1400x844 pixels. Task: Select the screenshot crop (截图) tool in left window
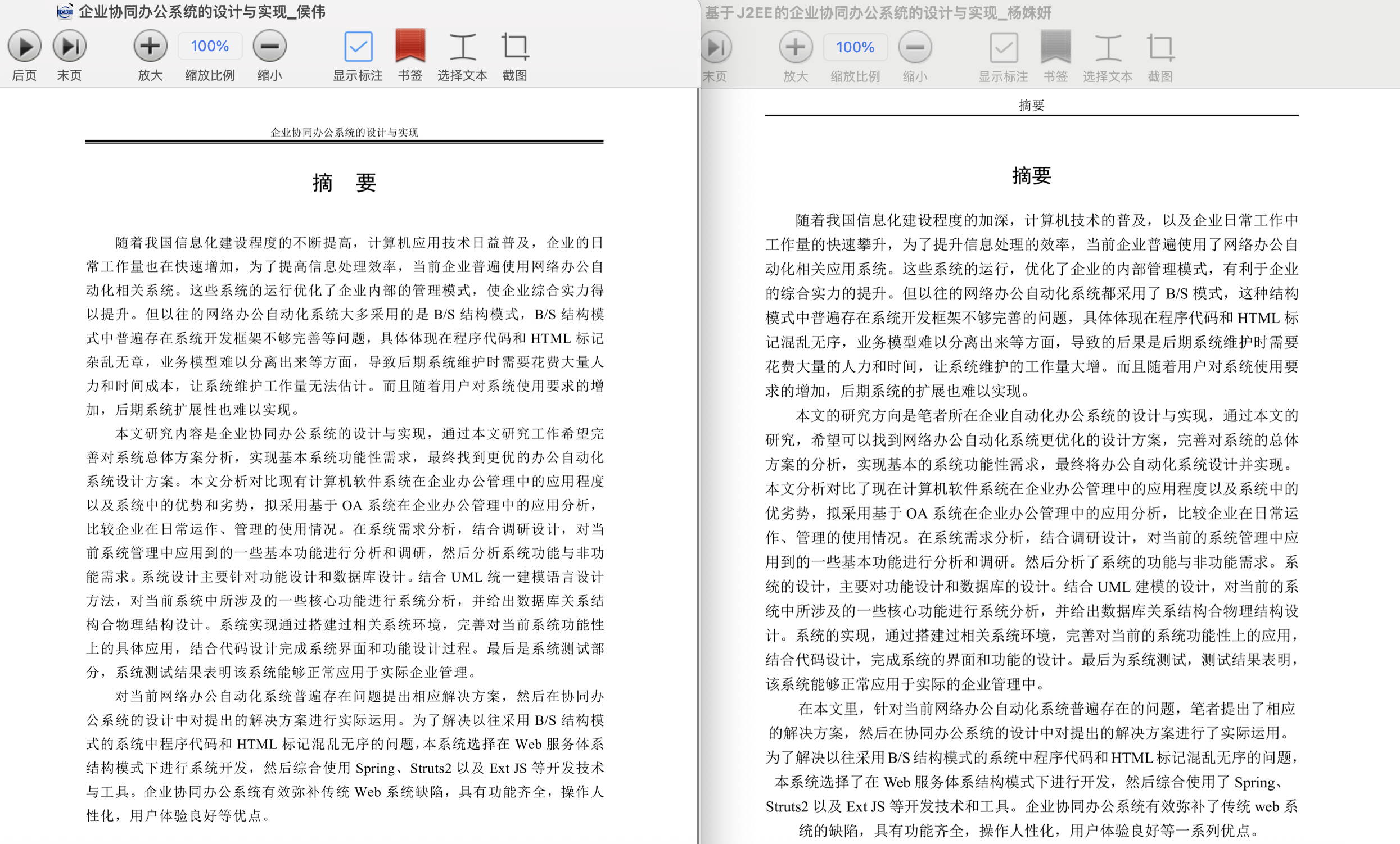[x=515, y=47]
